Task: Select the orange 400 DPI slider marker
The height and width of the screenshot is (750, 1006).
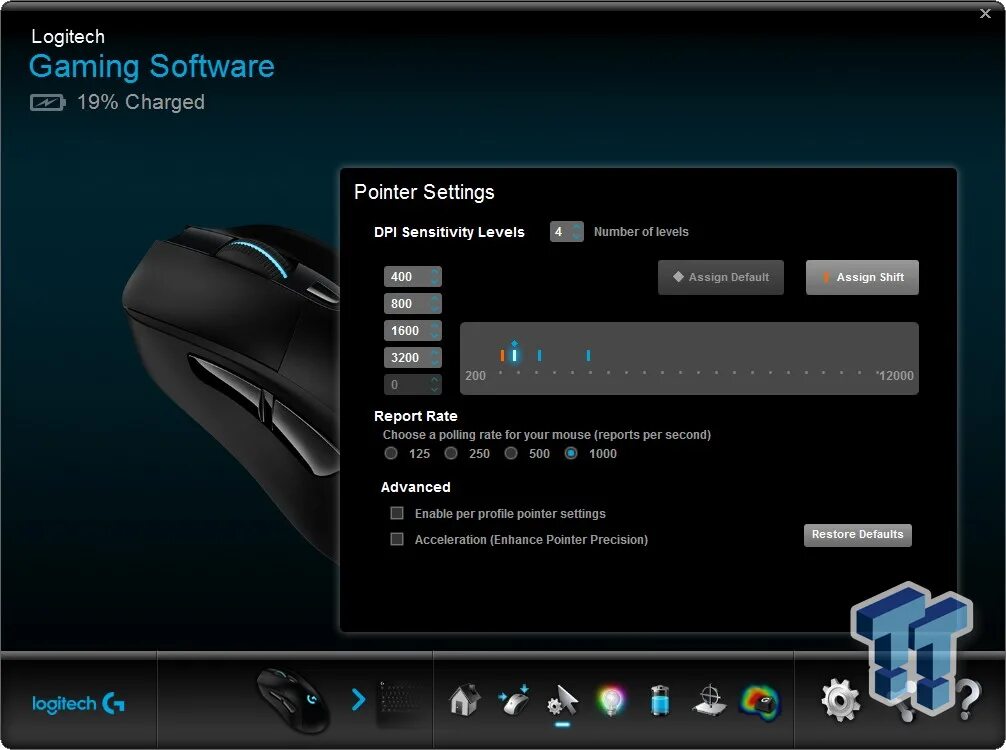Action: 502,355
